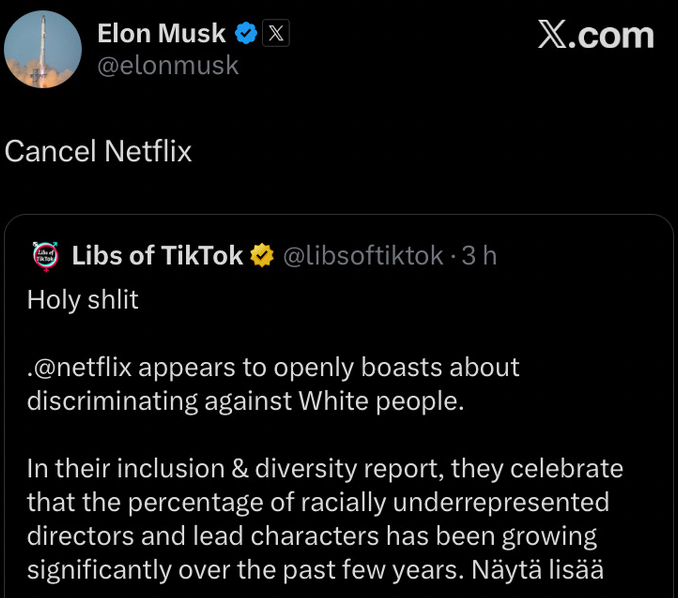Open the Elon Musk display name
Image resolution: width=678 pixels, height=598 pixels.
(161, 33)
